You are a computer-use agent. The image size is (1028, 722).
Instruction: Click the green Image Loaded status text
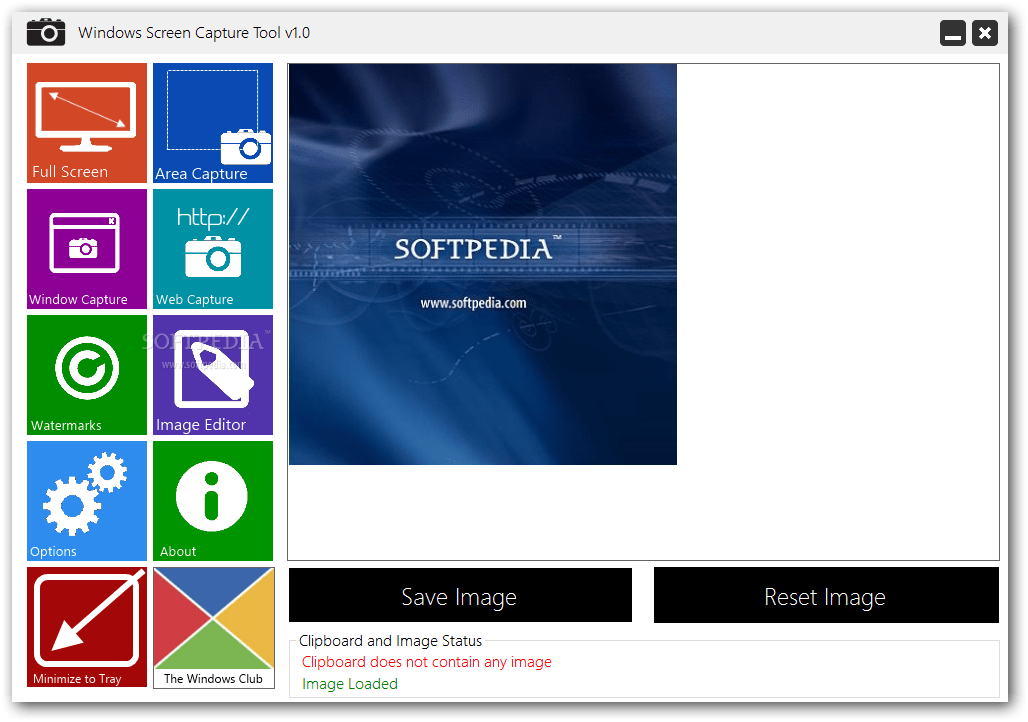tap(349, 683)
